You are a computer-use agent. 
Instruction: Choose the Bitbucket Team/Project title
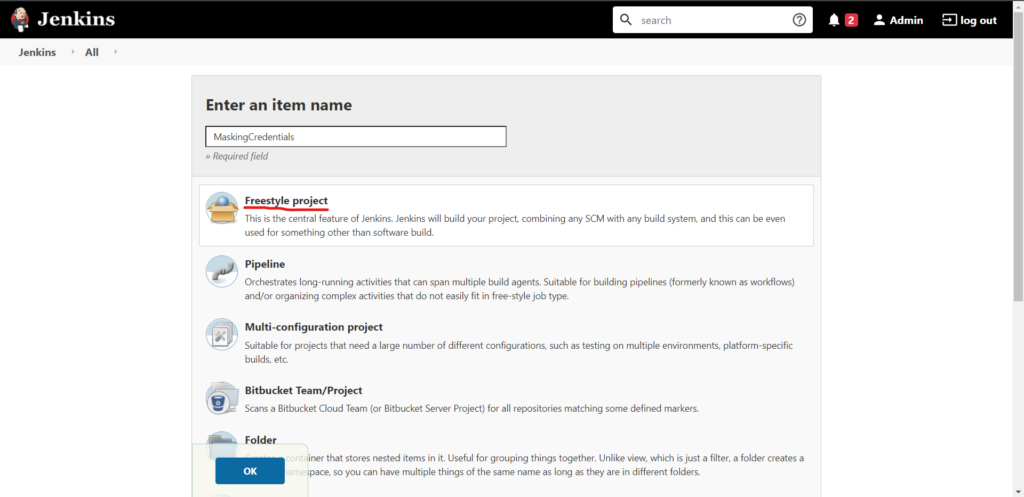pos(304,391)
